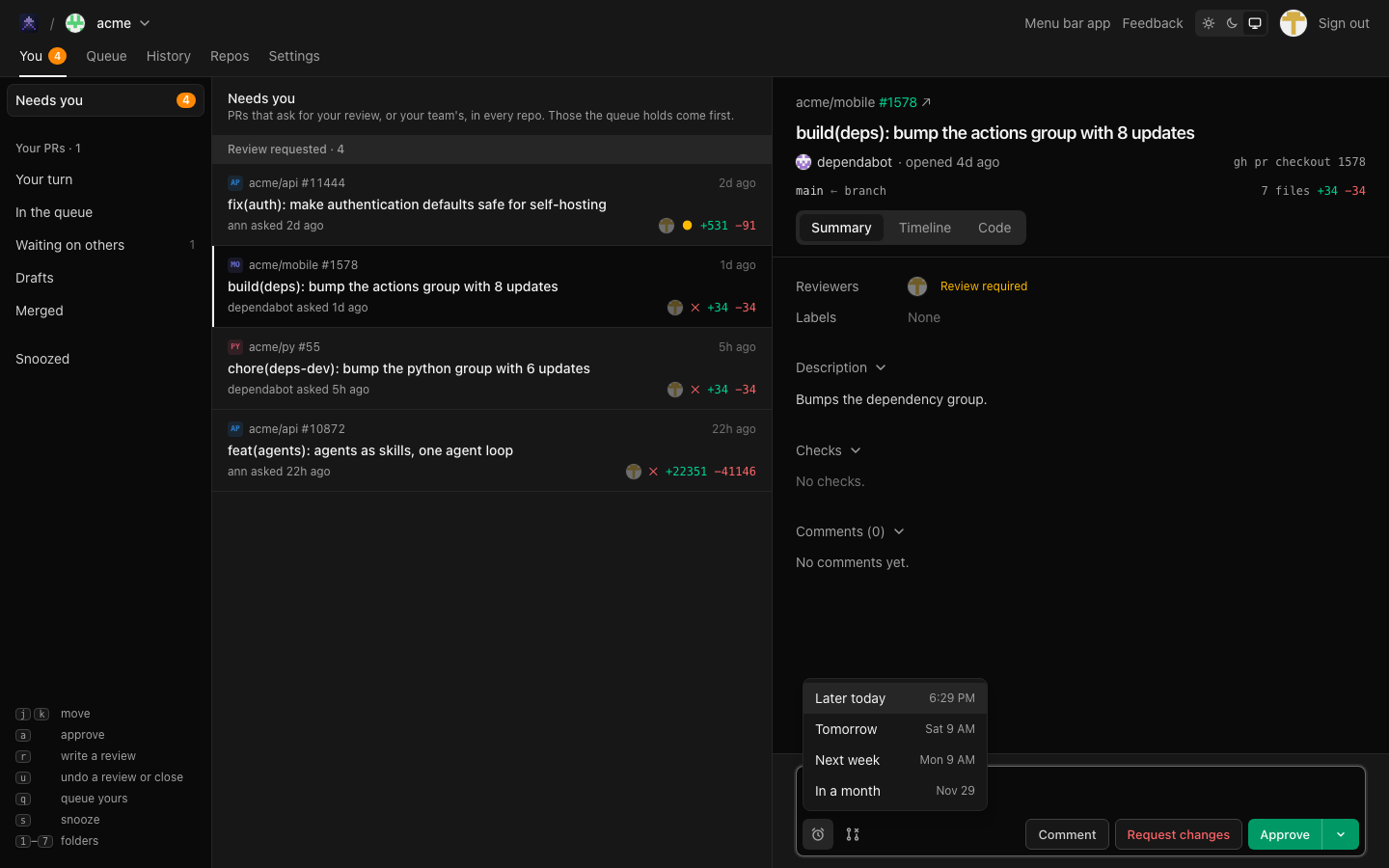Click the pull request icon beside snooze
The image size is (1389, 868).
click(x=853, y=834)
